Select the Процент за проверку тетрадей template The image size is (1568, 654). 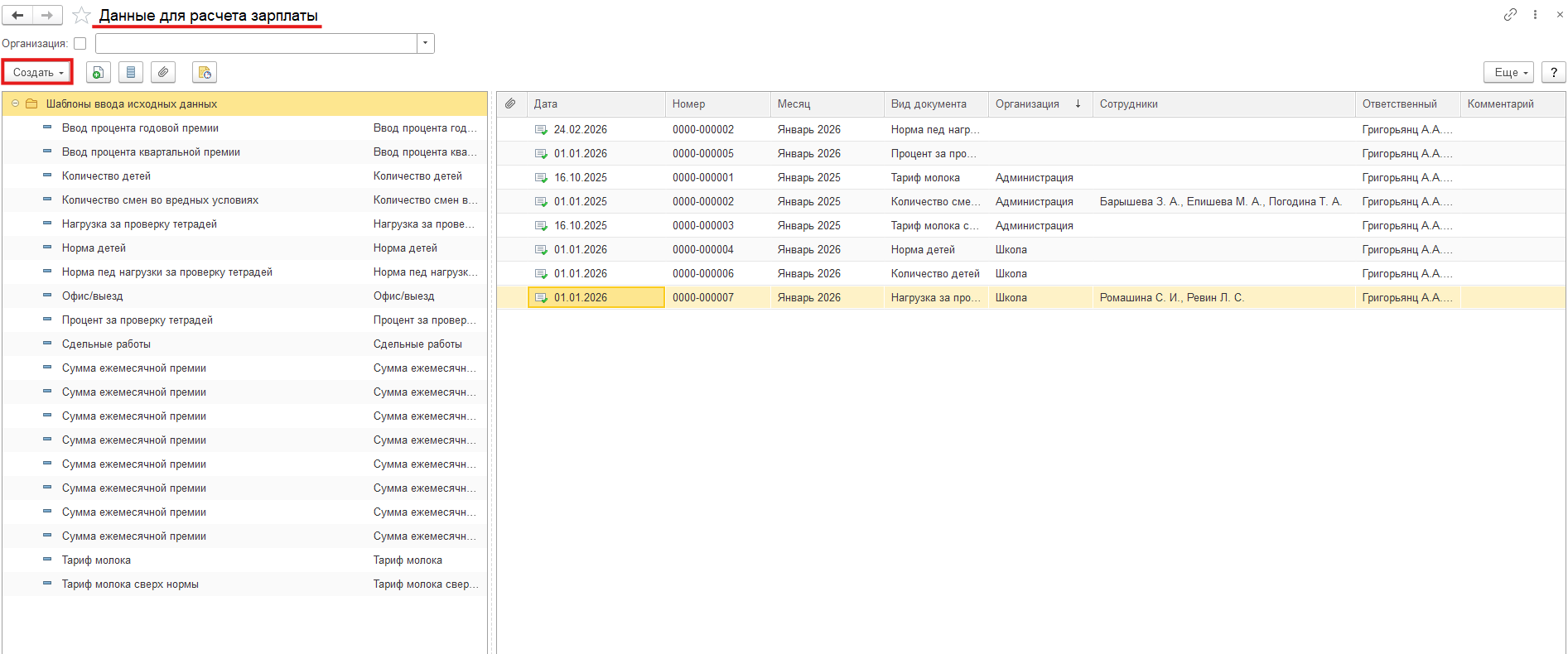(x=245, y=320)
